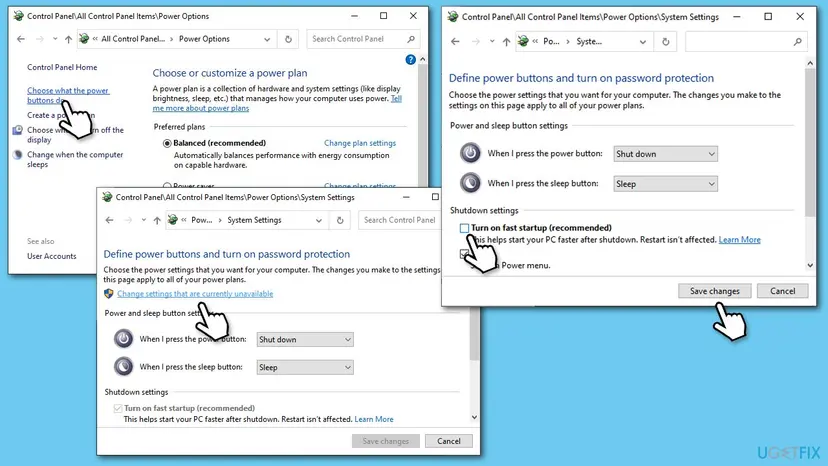Image resolution: width=828 pixels, height=466 pixels.
Task: Click scrollbar up arrow in right window
Action: point(810,63)
